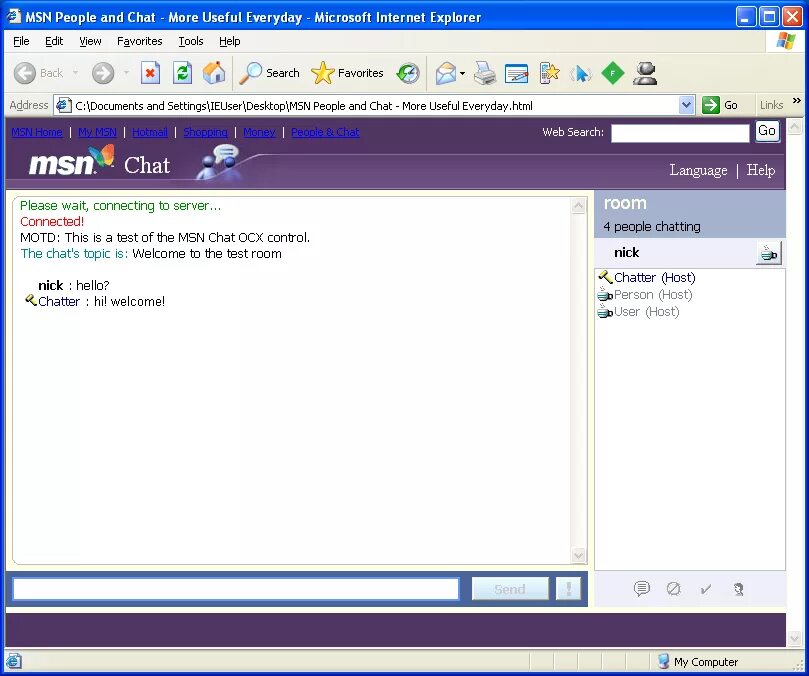The height and width of the screenshot is (676, 809).
Task: Click the IE Back button
Action: pyautogui.click(x=39, y=73)
